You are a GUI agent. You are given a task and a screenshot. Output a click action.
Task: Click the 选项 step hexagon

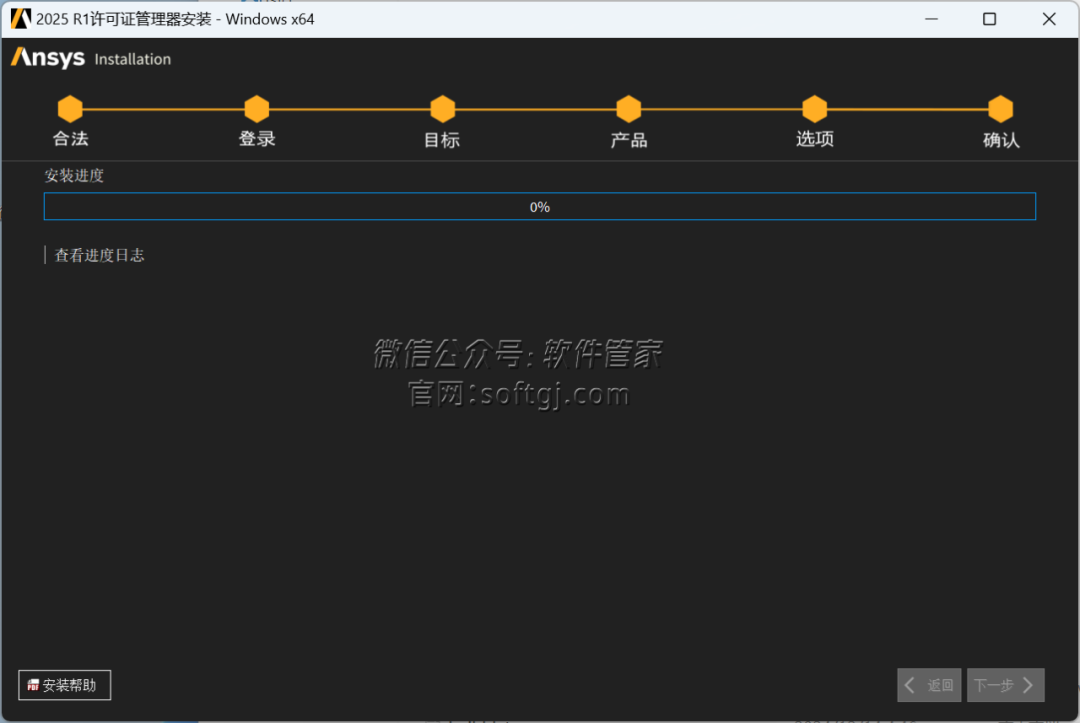[815, 109]
